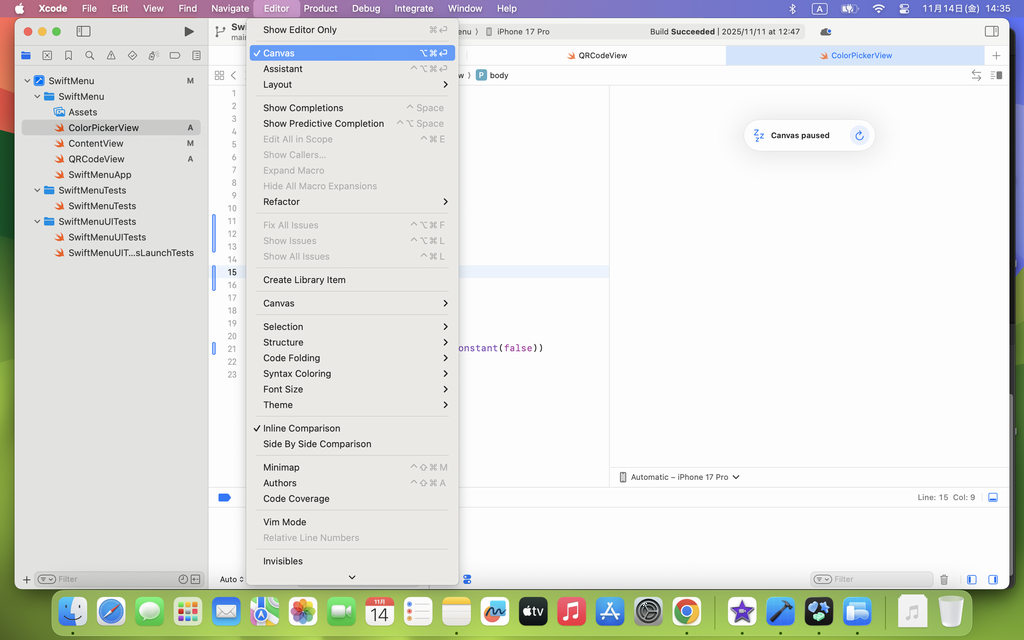
Task: Hide the navigator sidebar with toolbar icon
Action: tap(84, 32)
